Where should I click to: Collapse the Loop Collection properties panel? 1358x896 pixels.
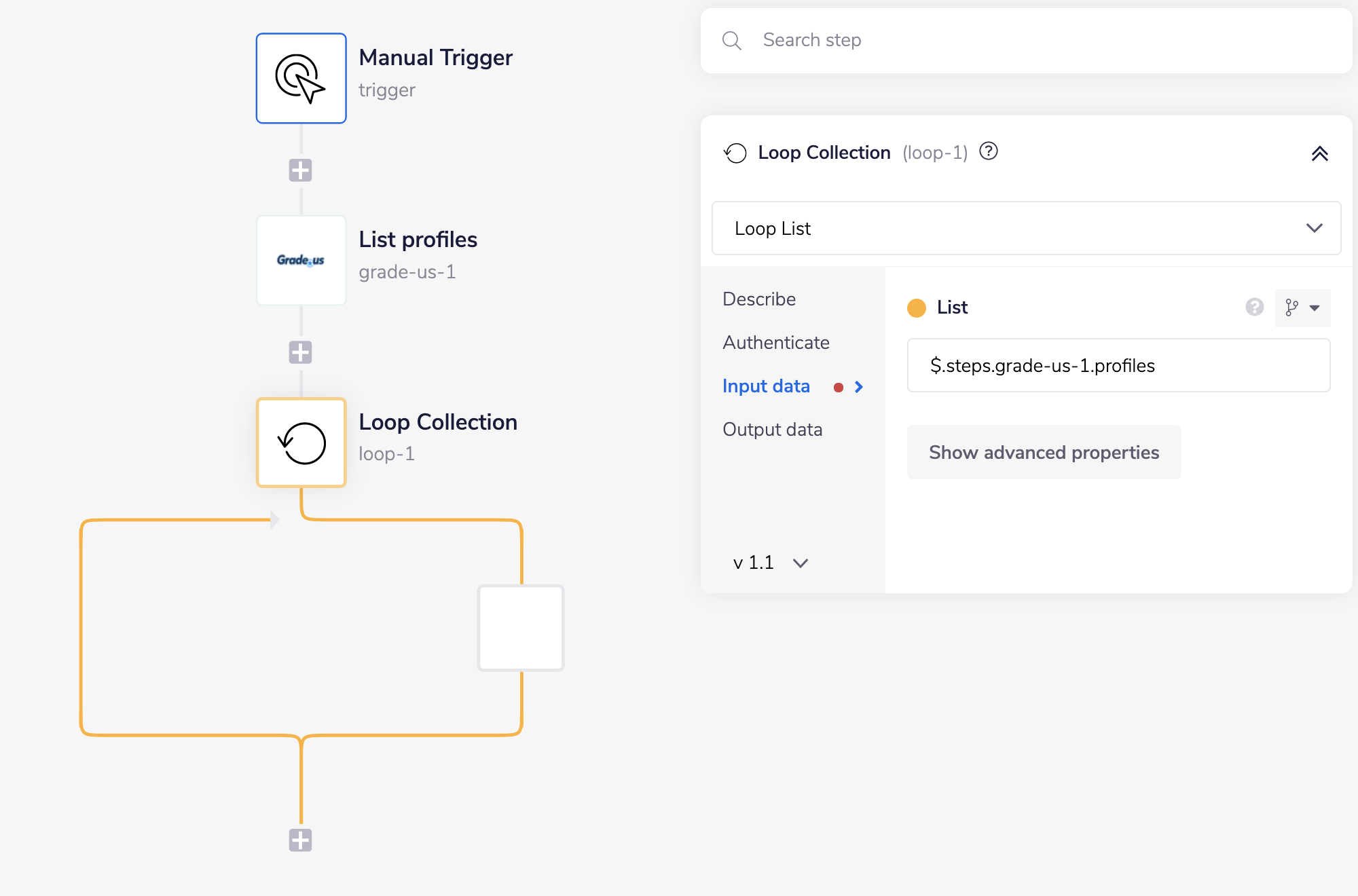click(1319, 153)
